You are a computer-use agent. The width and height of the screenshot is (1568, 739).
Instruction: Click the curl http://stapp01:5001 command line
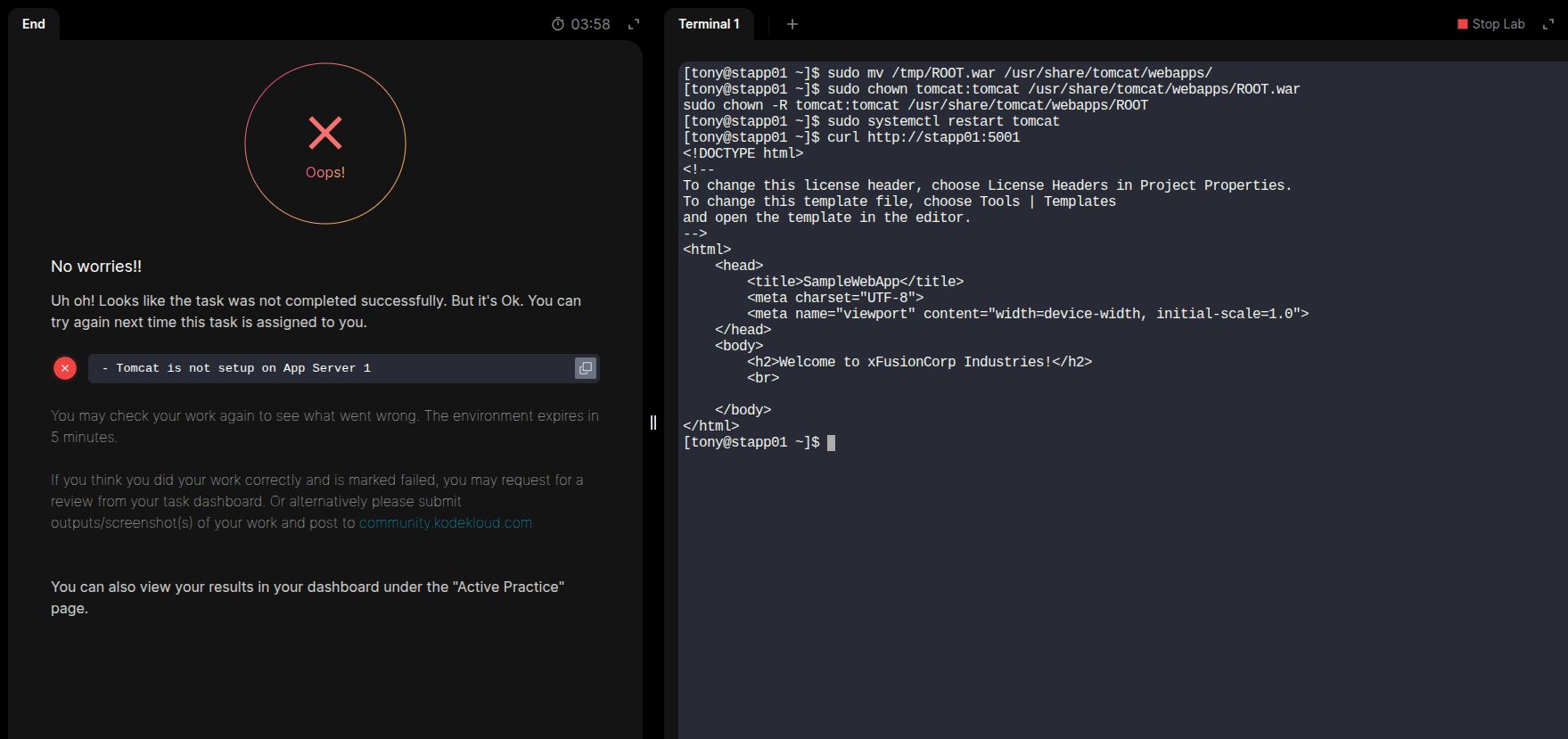click(923, 137)
